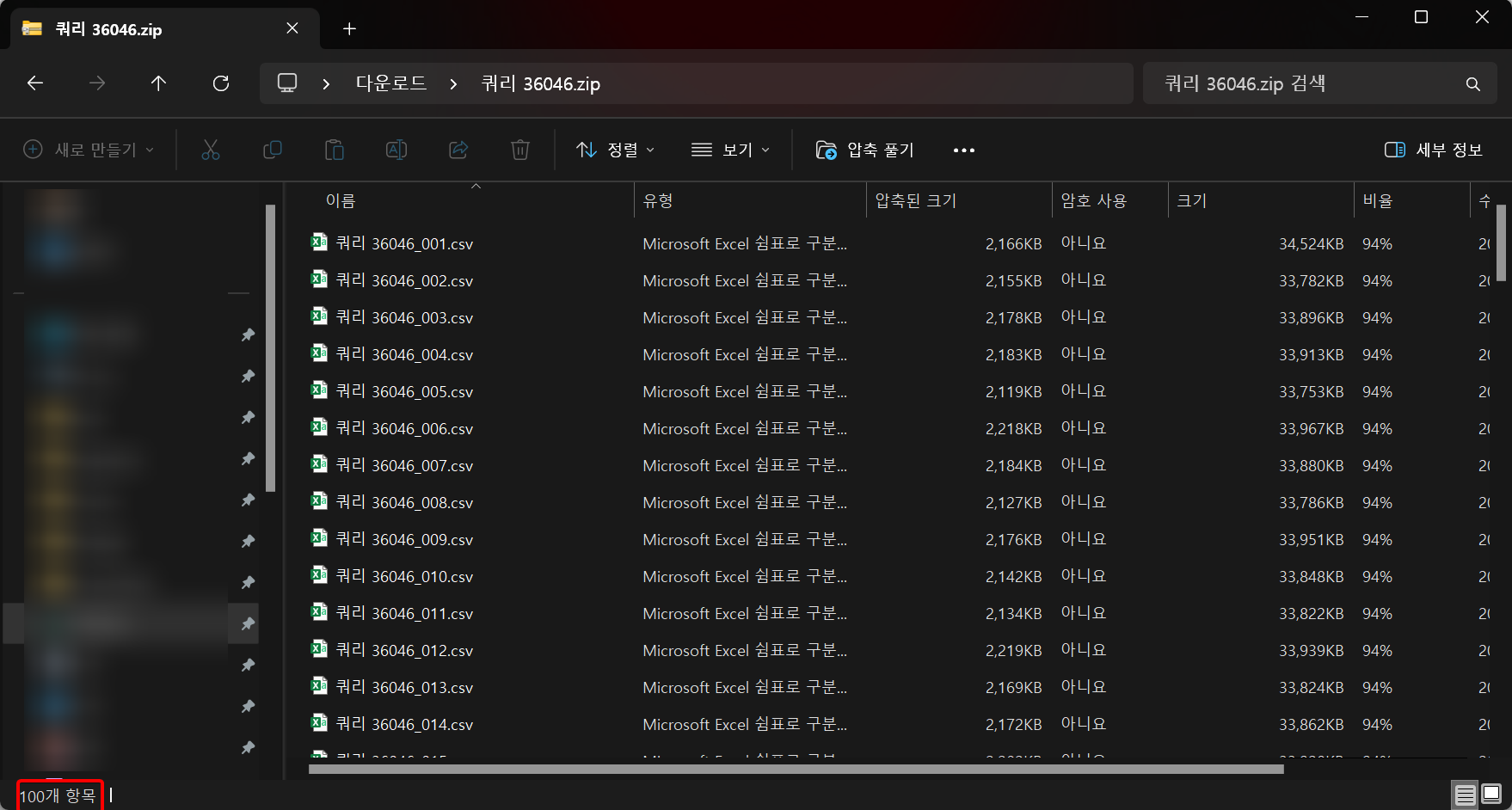Go back to the previous folder
This screenshot has width=1512, height=810.
(35, 83)
